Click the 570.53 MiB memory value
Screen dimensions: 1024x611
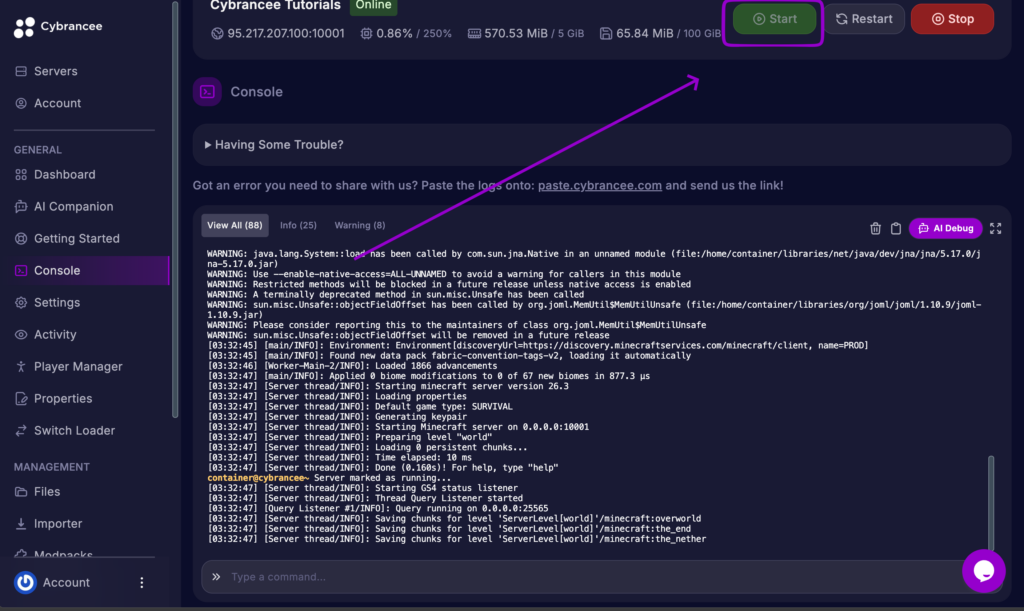point(515,33)
